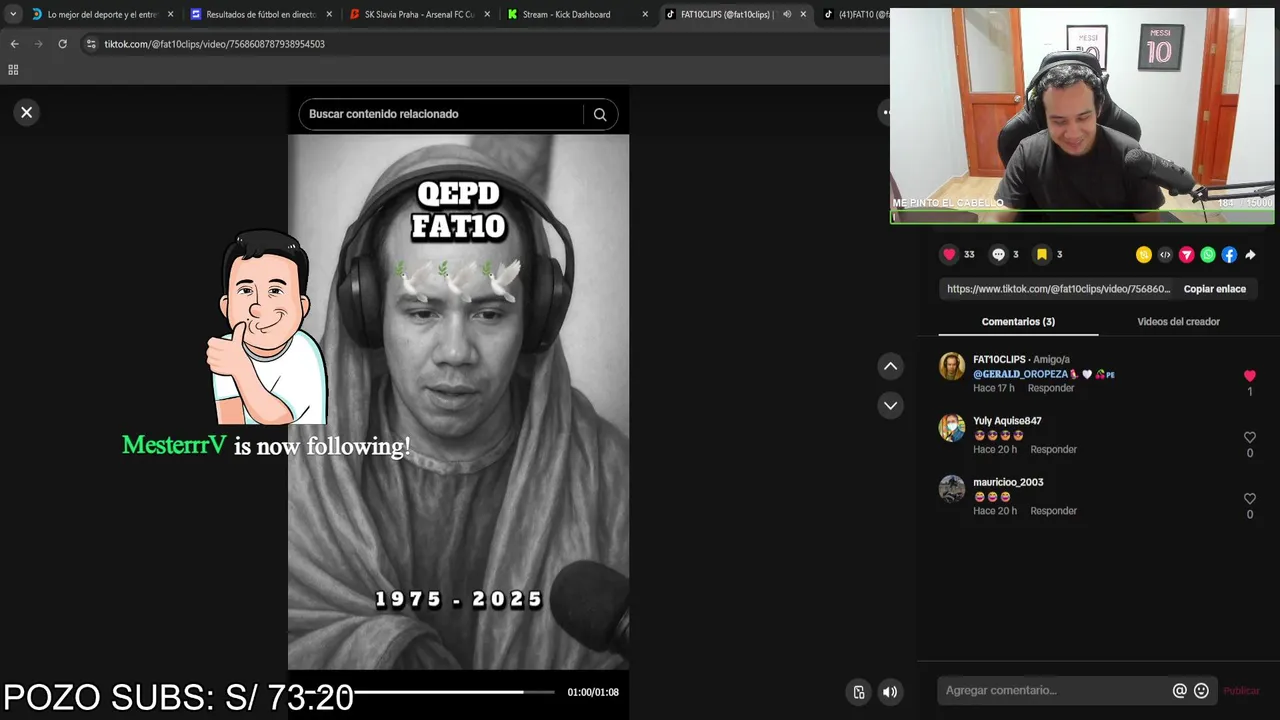Screen dimensions: 1280x720
Task: Close the Resultados de fútbol tab
Action: (329, 14)
